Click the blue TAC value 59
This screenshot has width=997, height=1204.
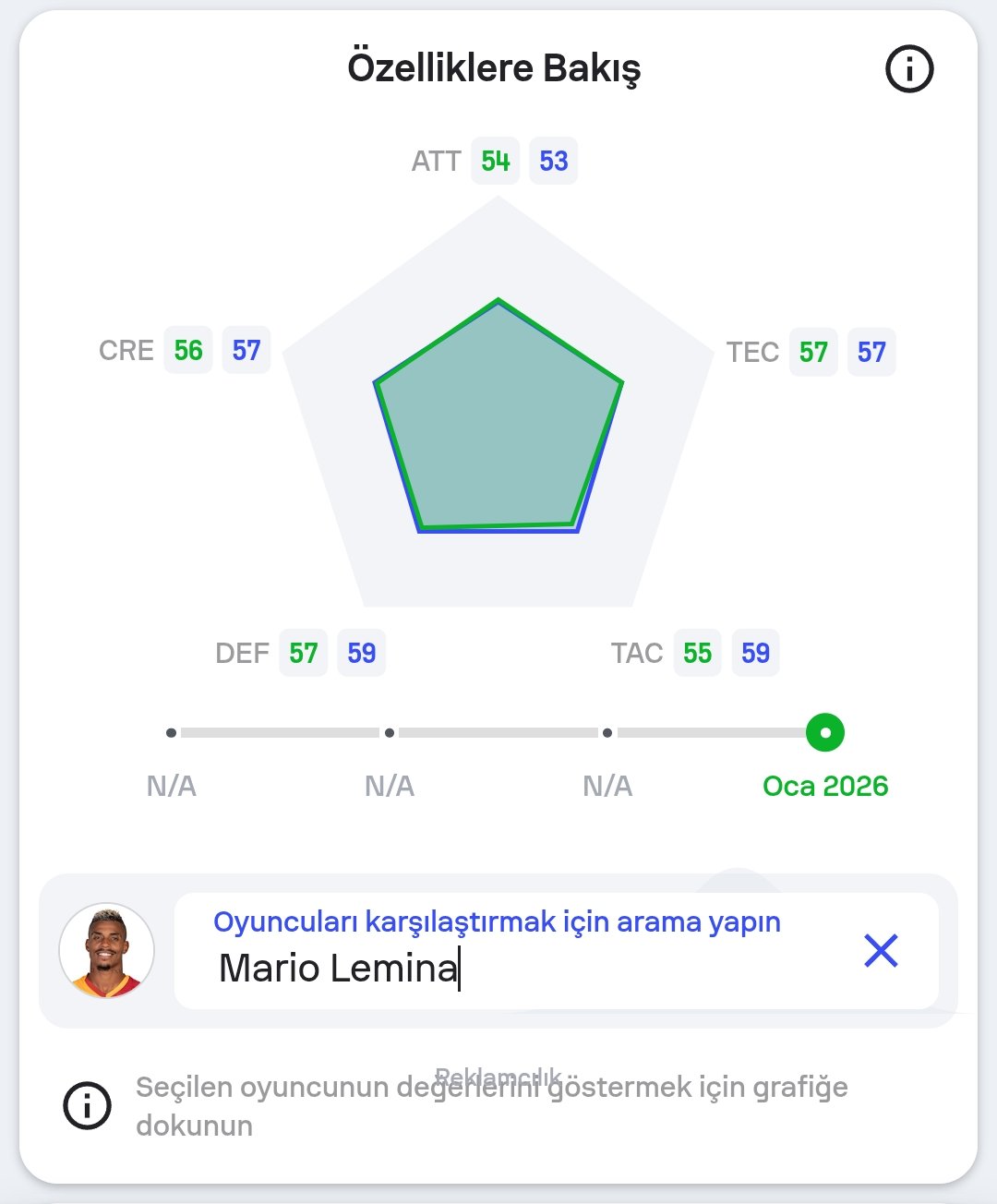(x=756, y=654)
